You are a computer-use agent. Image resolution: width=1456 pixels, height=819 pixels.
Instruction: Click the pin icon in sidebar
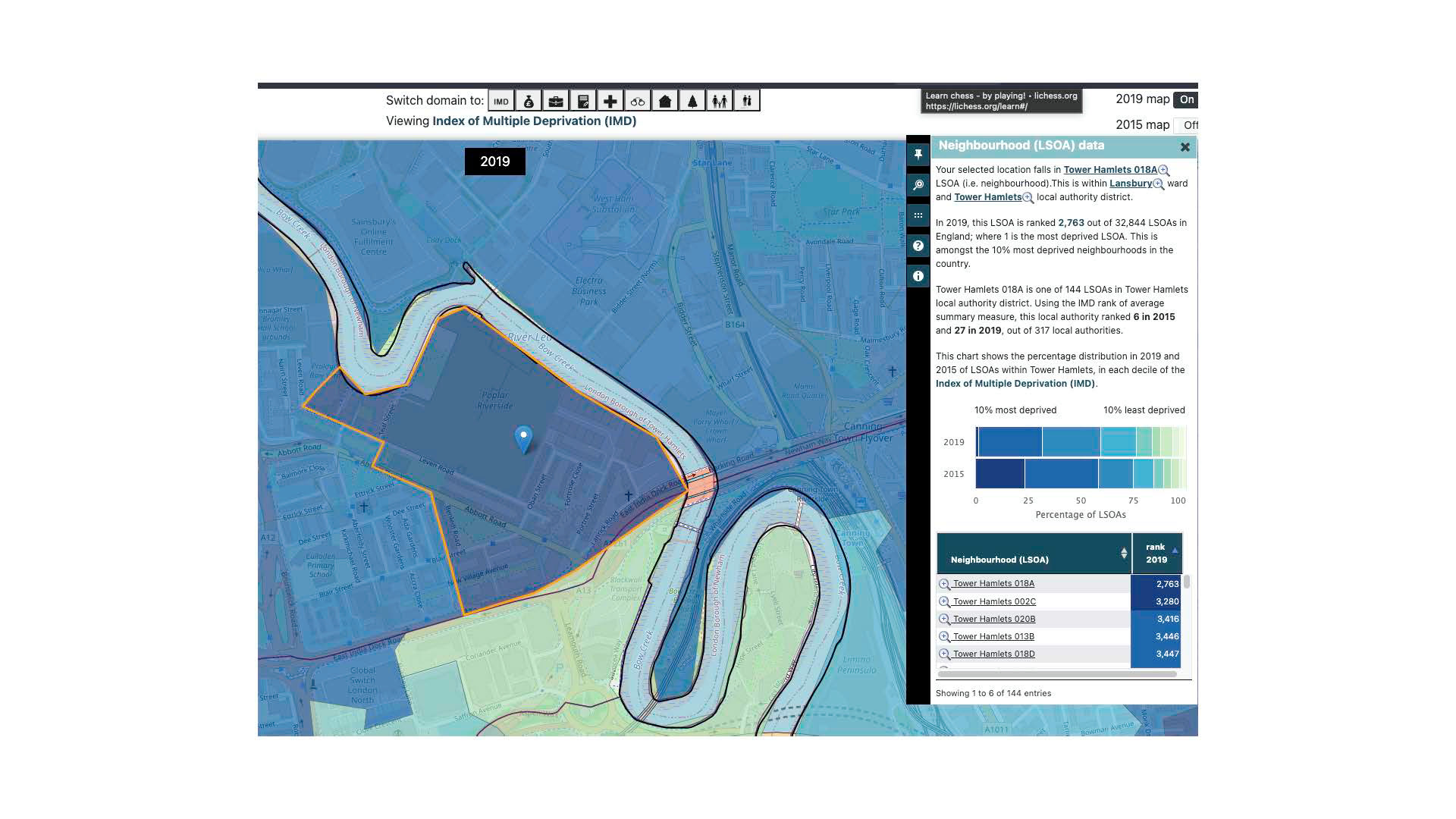tap(918, 155)
